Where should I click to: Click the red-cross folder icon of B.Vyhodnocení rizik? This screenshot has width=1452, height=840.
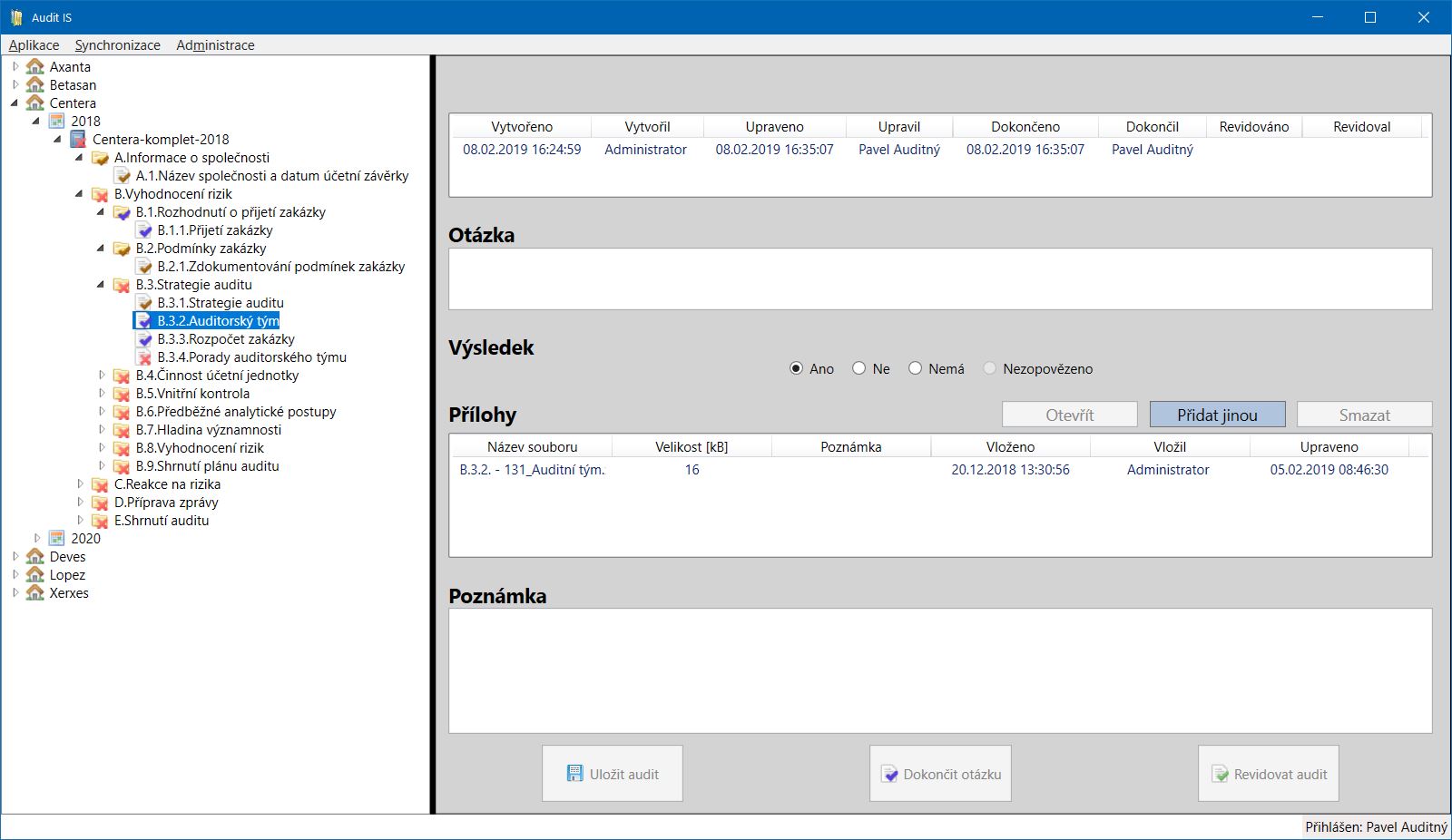[x=100, y=194]
